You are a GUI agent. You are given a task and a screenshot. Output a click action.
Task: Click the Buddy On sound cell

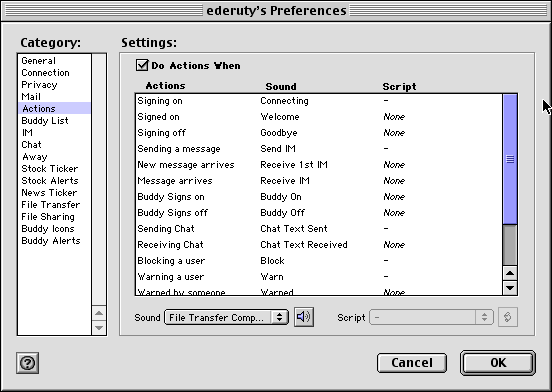pos(281,197)
